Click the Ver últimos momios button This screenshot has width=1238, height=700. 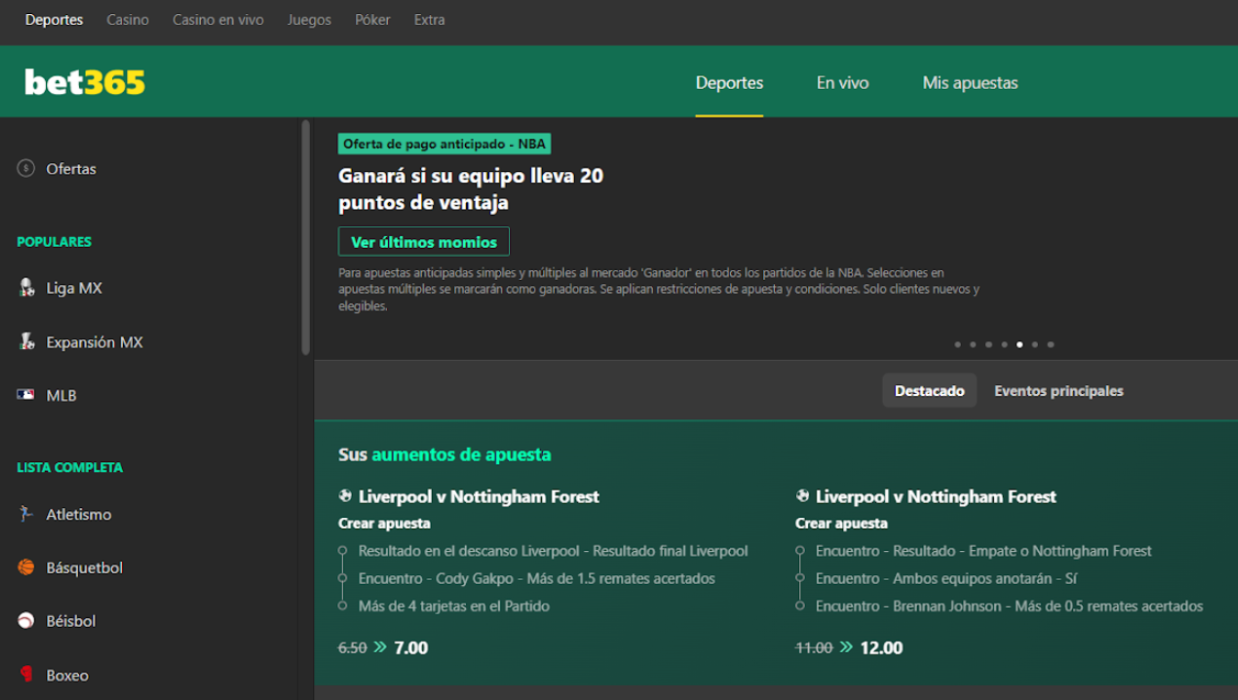pyautogui.click(x=424, y=242)
